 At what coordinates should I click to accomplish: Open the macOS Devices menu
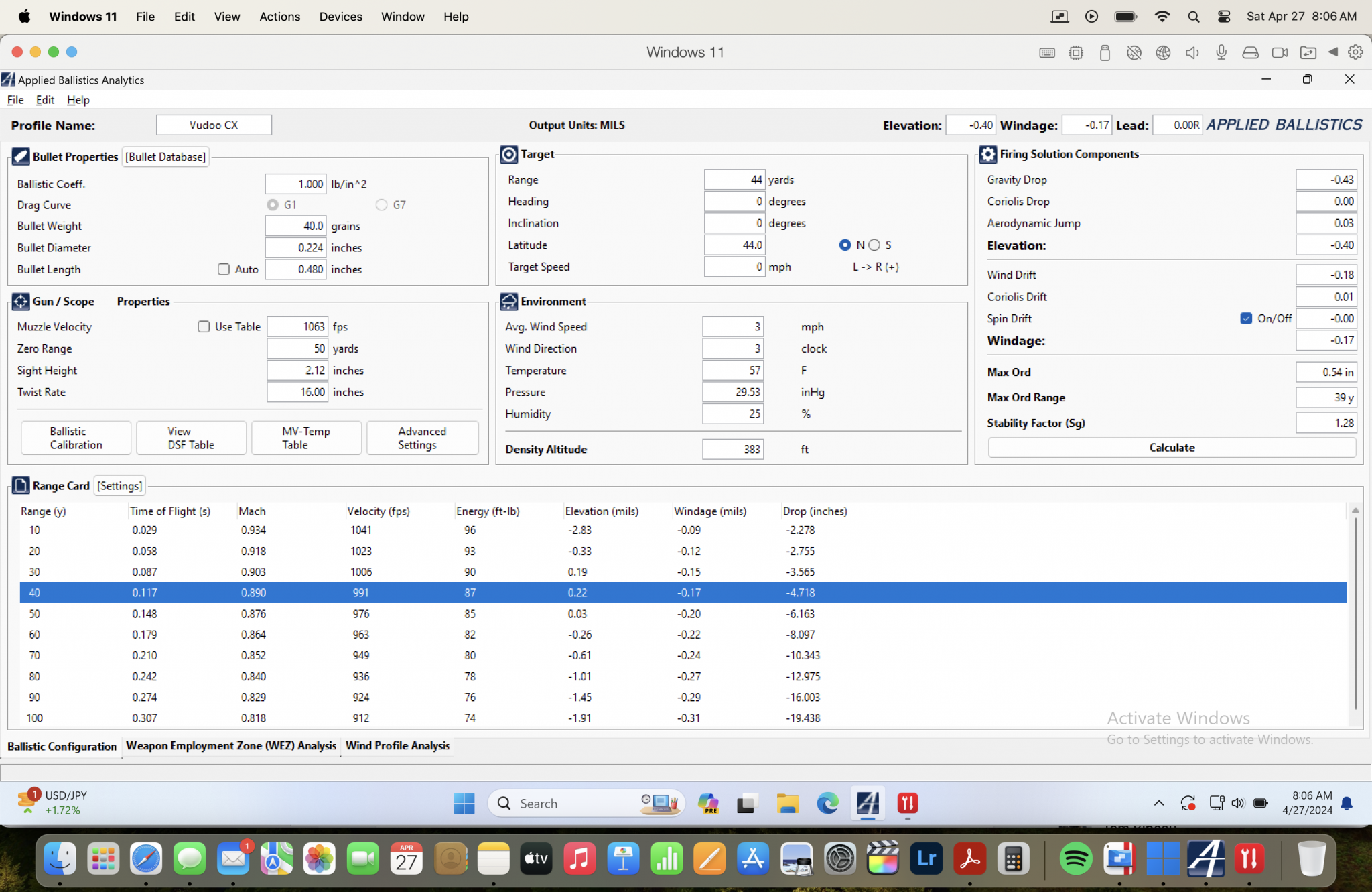click(340, 17)
